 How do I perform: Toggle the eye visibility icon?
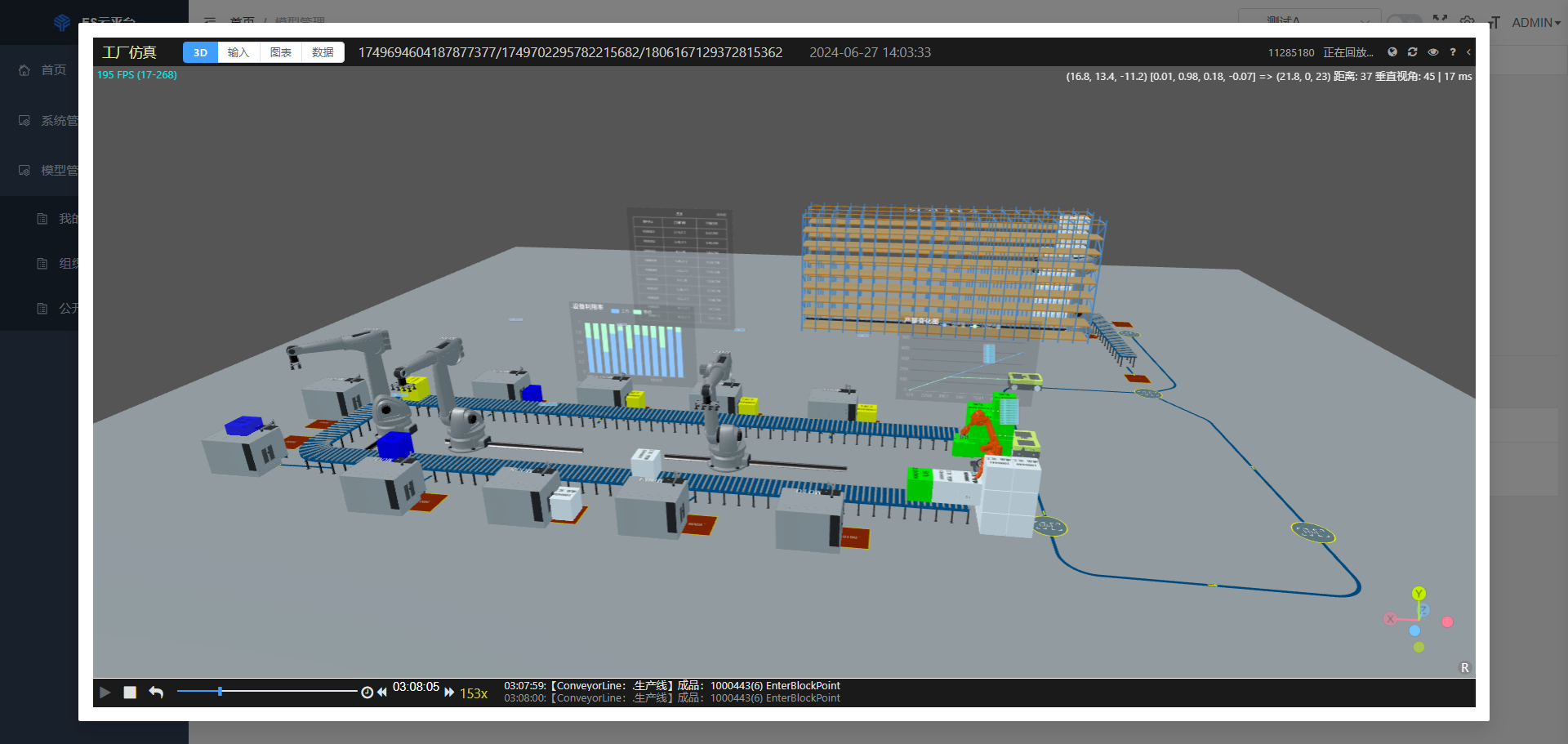(x=1432, y=52)
